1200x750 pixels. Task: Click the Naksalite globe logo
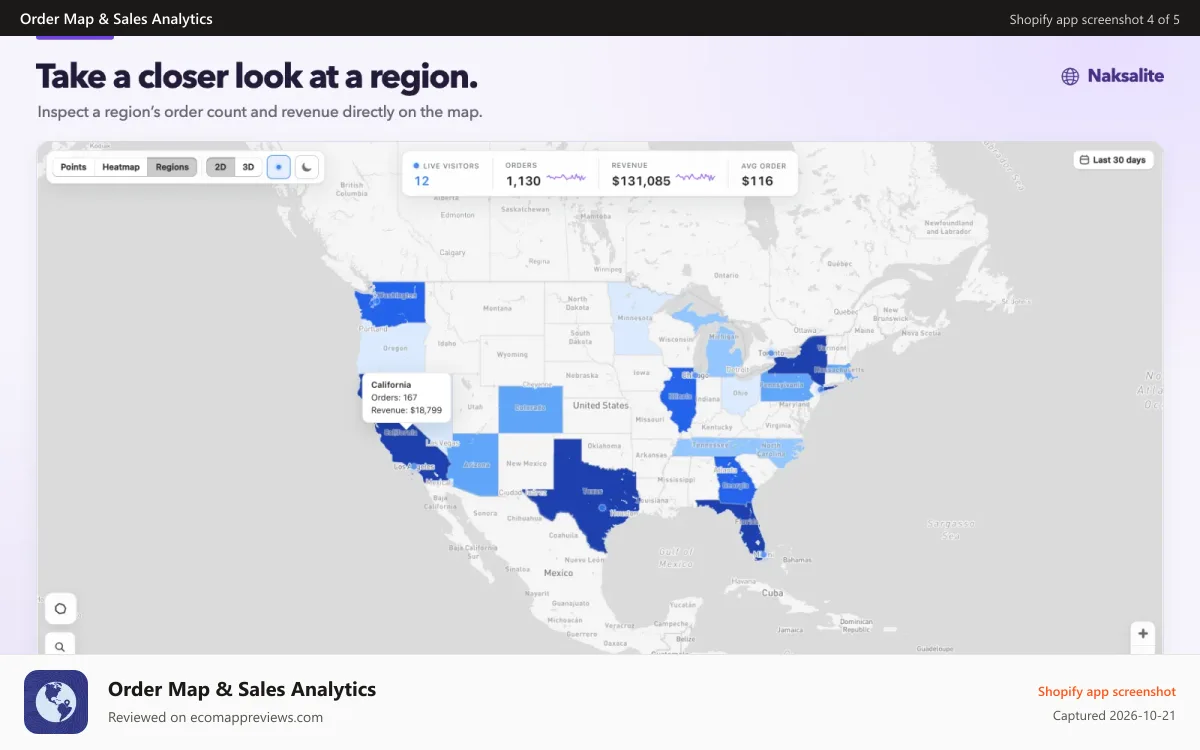coord(1071,76)
